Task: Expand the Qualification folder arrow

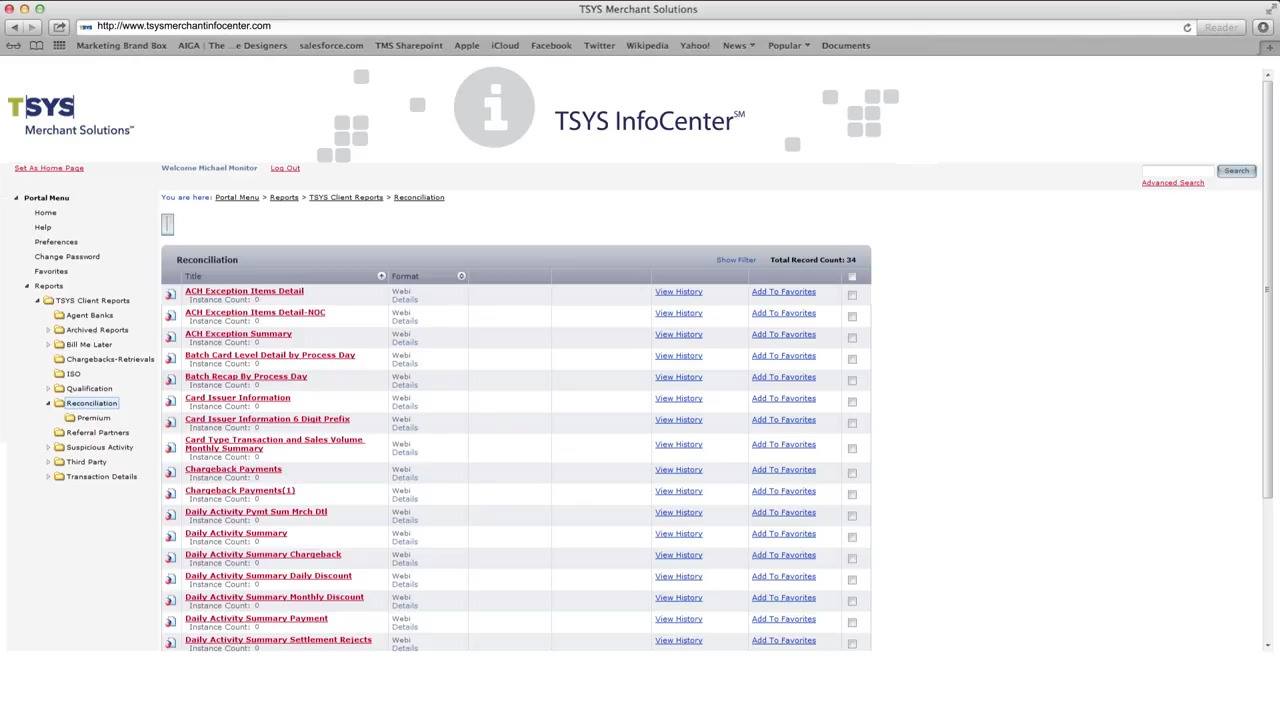Action: click(48, 388)
